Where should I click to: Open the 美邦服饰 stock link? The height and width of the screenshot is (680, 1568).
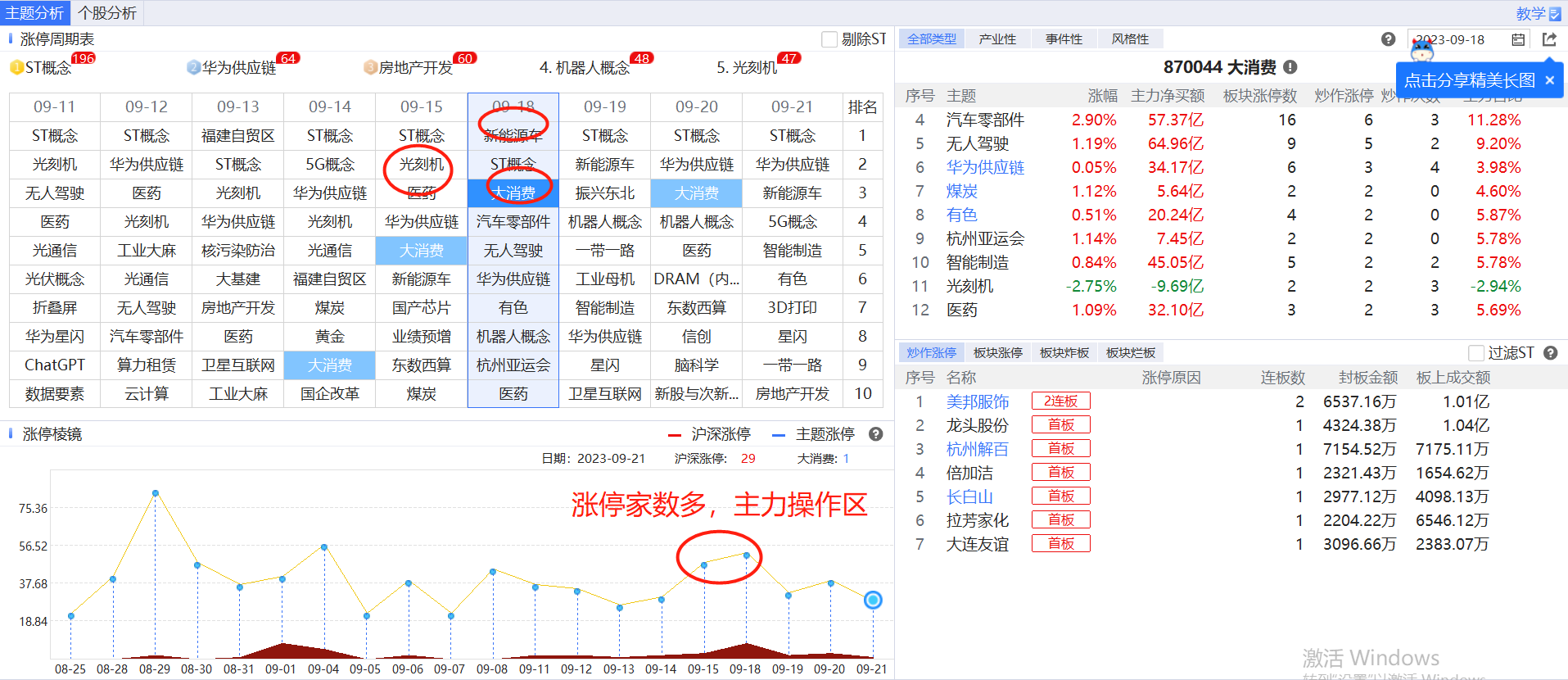coord(978,401)
